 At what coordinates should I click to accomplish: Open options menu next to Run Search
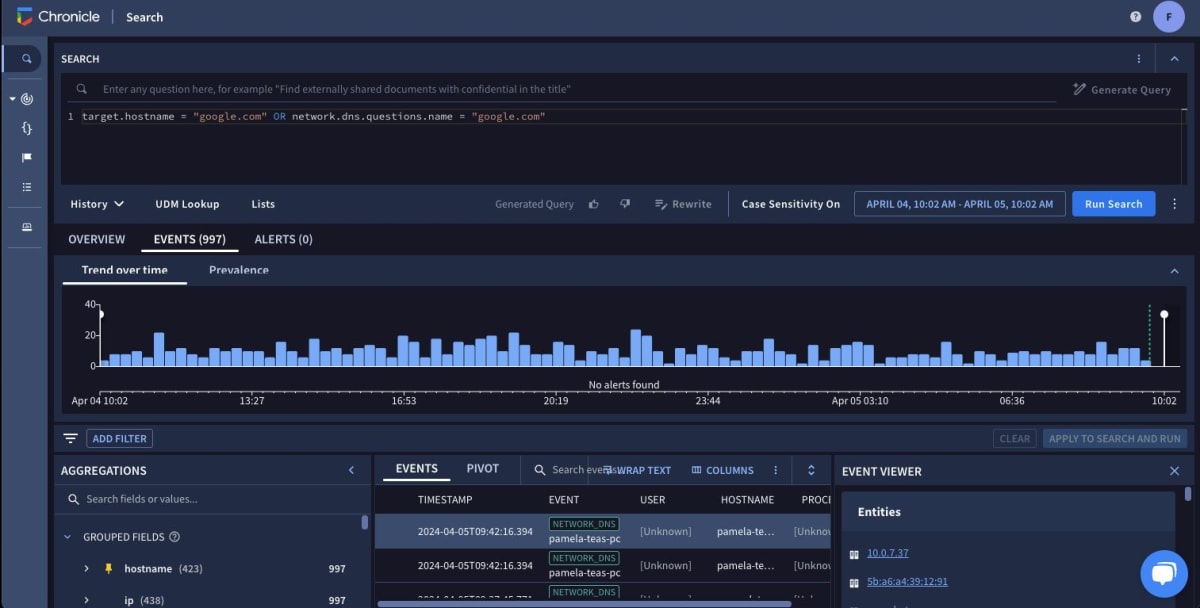tap(1174, 204)
